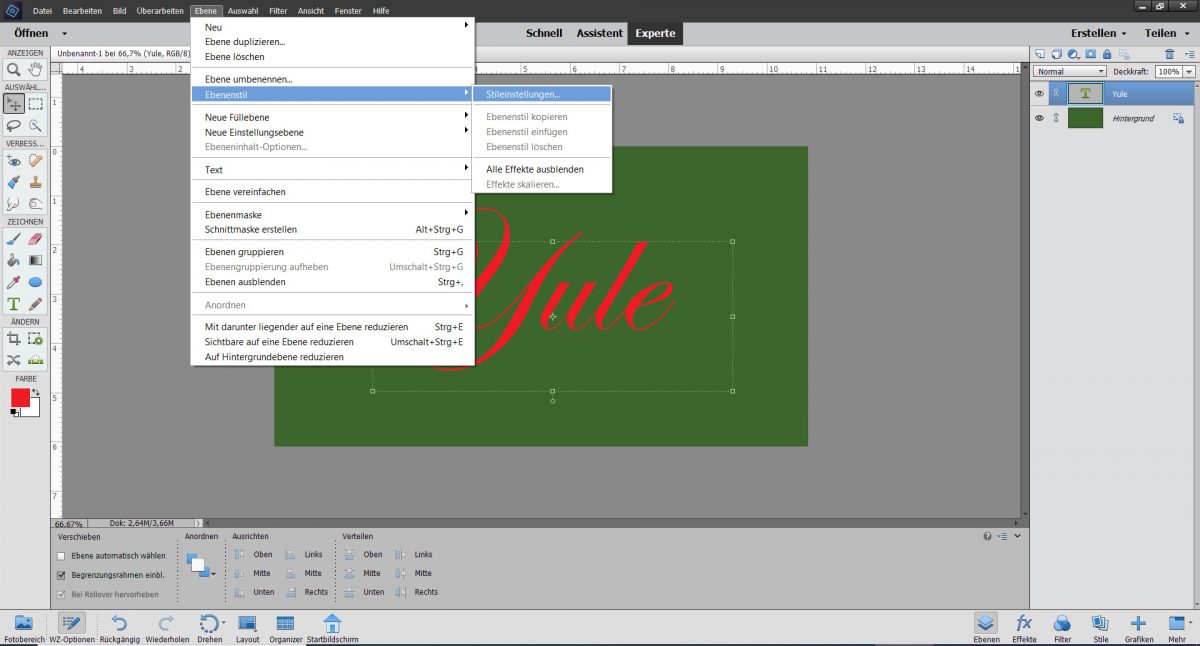Viewport: 1200px width, 646px height.
Task: Create a new layer in the Layers panel
Action: 1040,53
